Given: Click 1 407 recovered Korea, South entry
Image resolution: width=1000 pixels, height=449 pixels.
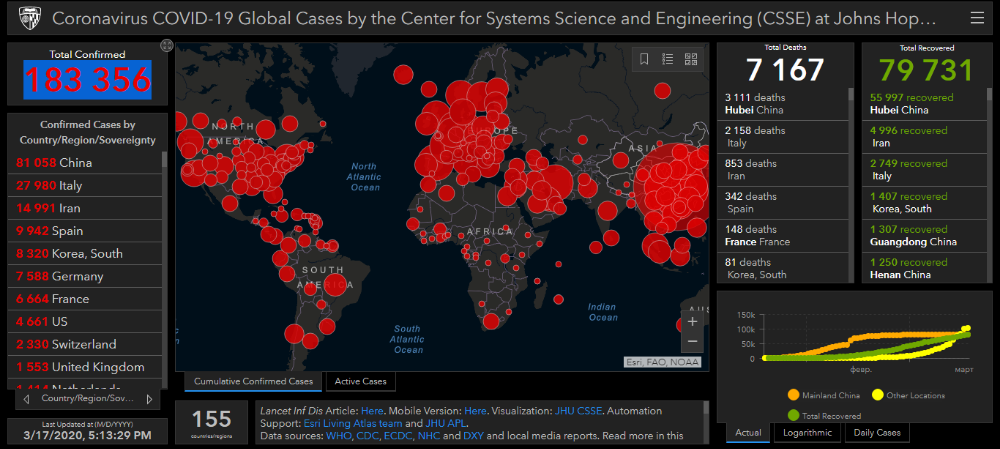Looking at the screenshot, I should coord(925,203).
